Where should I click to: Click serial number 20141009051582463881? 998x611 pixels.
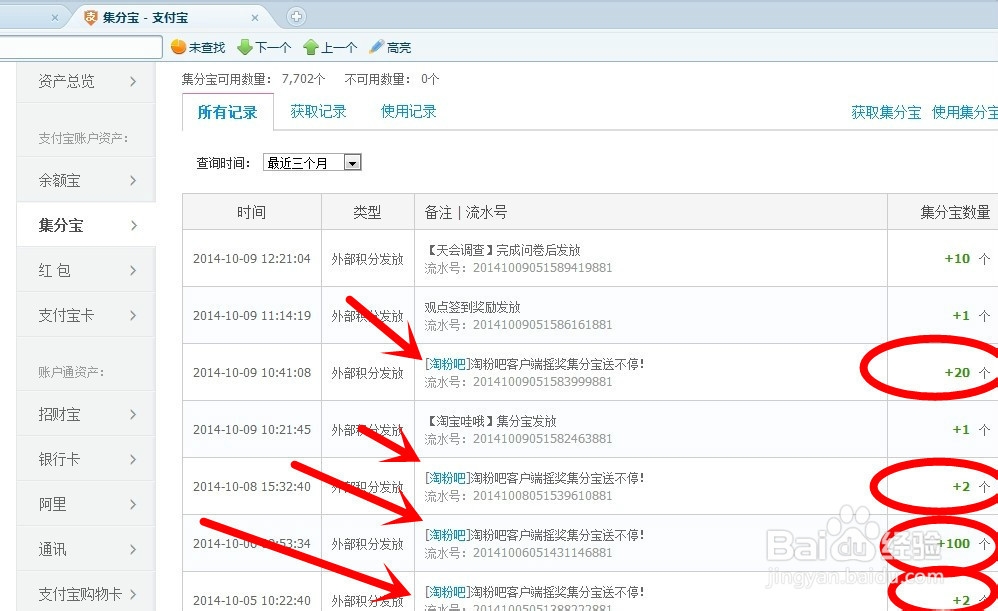542,439
